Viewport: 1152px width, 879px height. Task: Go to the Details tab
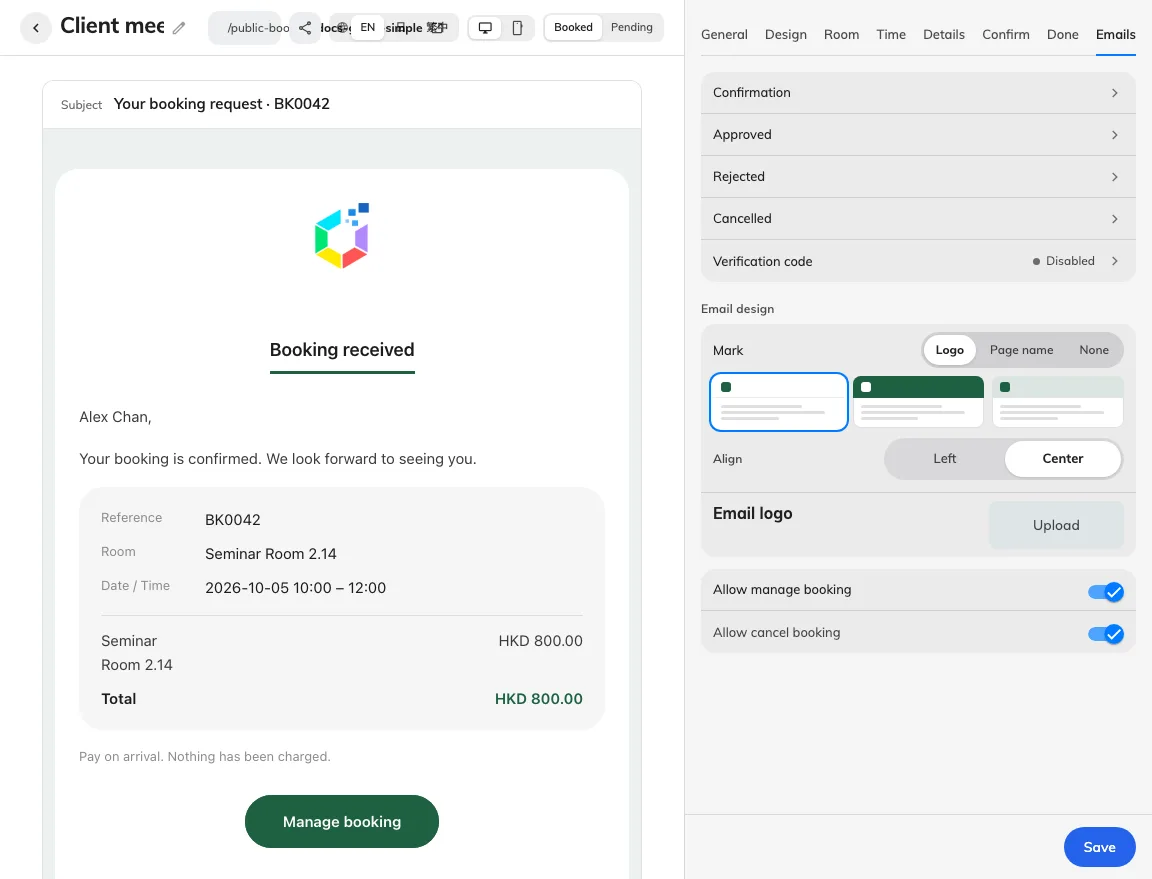tap(943, 35)
